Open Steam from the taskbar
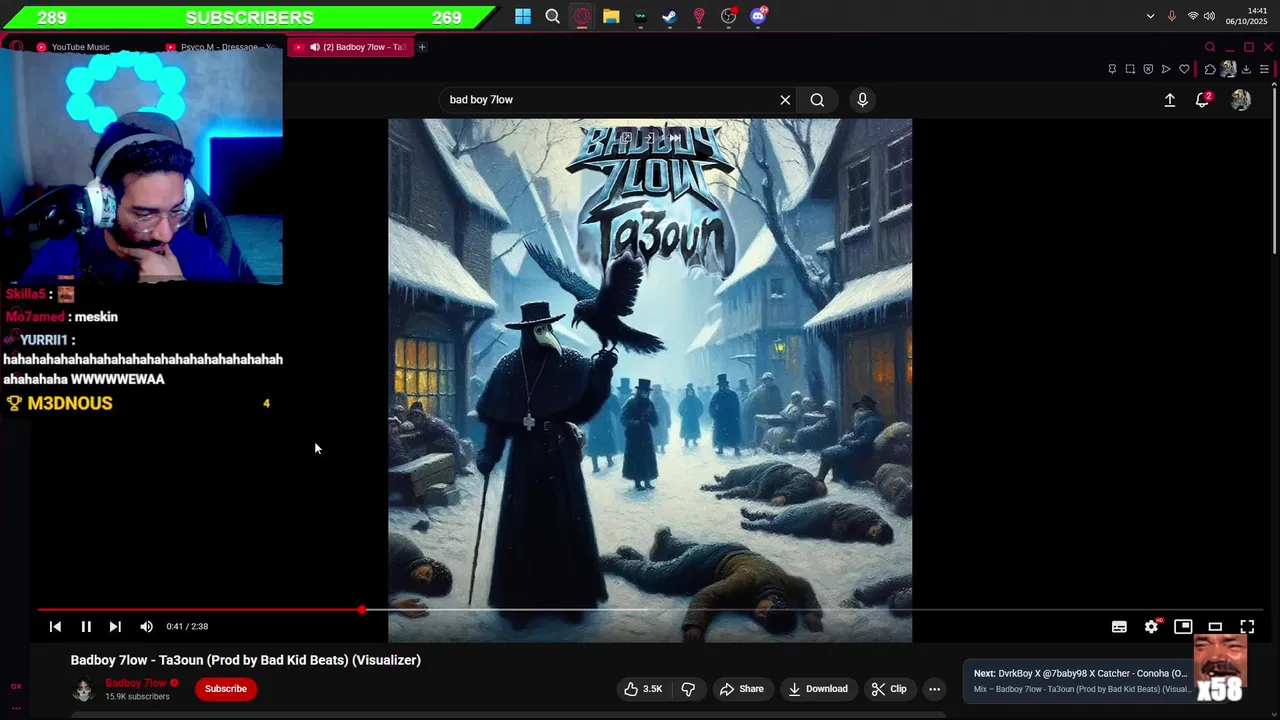 [x=670, y=16]
